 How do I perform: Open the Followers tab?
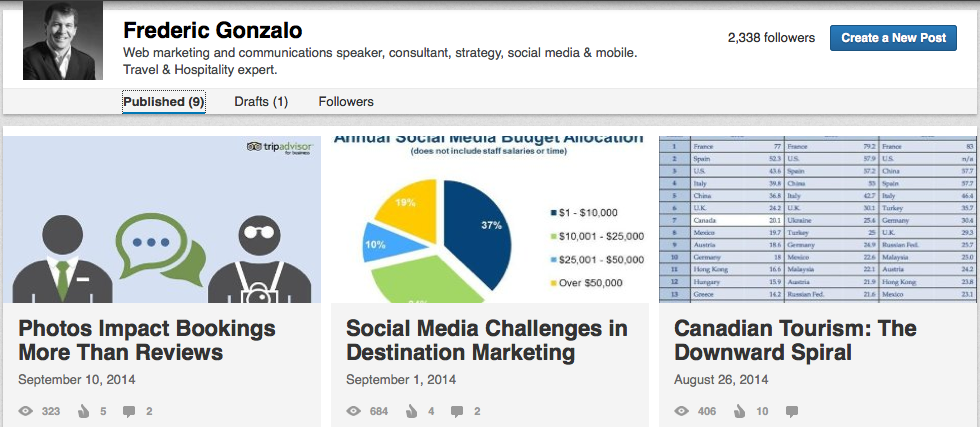pos(346,102)
